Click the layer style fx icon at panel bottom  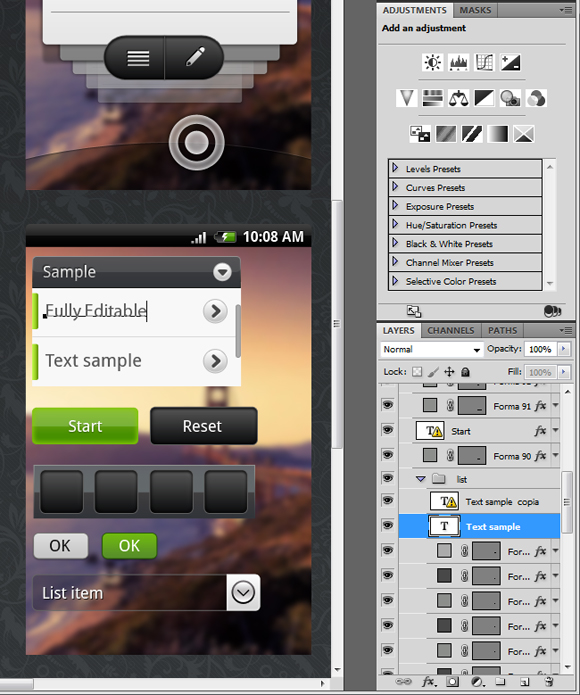click(428, 682)
